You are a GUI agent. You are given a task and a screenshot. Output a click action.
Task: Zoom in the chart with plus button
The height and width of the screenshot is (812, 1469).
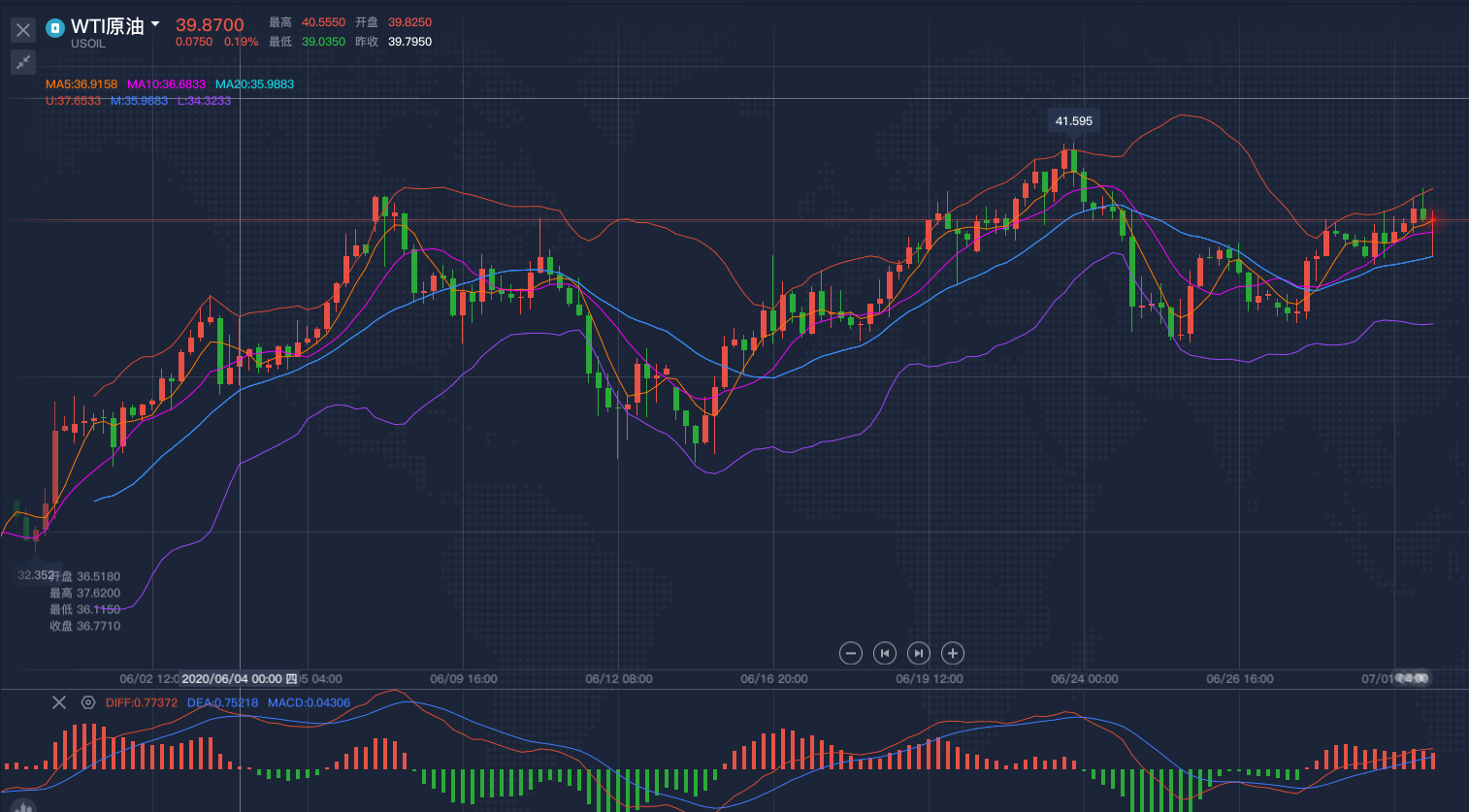tap(952, 653)
